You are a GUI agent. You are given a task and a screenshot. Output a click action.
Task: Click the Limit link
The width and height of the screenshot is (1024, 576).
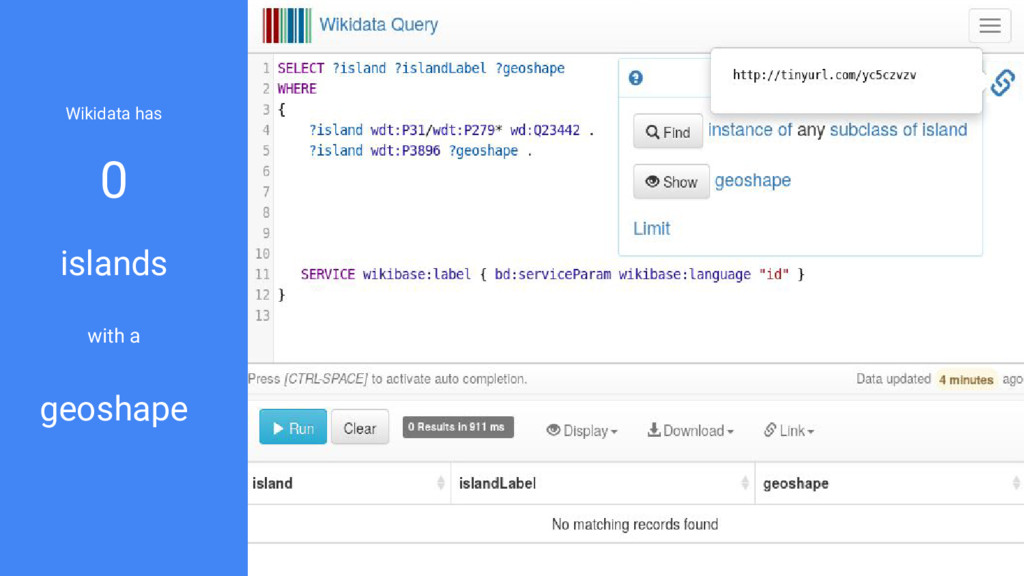[x=651, y=229]
